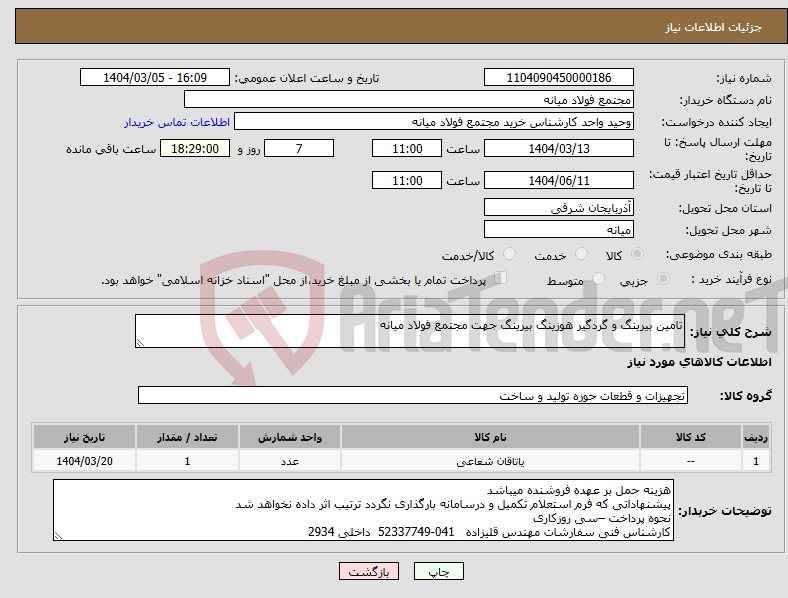Click the remaining time field 18:29:00
The image size is (788, 598).
click(195, 148)
